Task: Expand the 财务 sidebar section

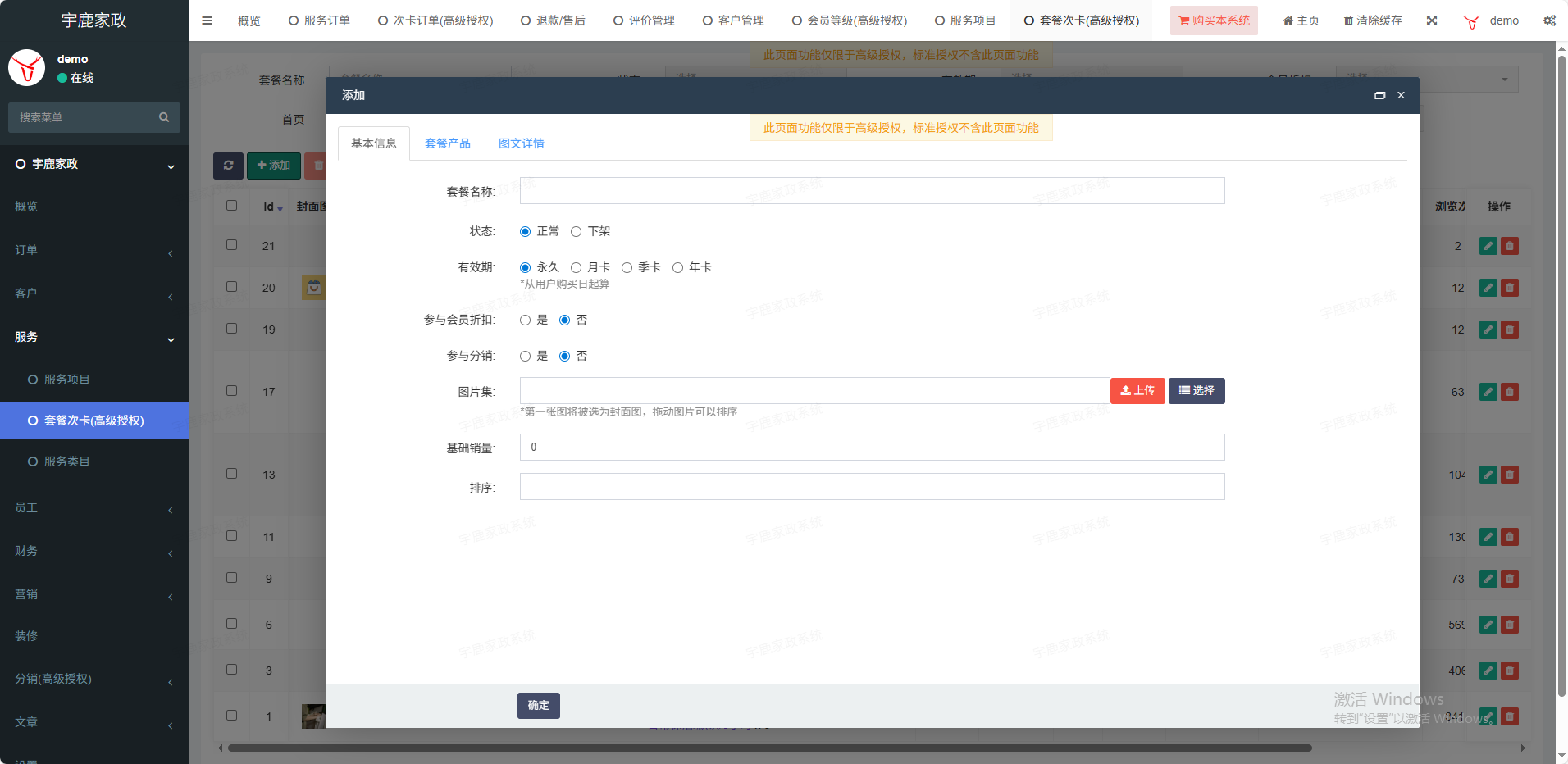Action: click(93, 551)
